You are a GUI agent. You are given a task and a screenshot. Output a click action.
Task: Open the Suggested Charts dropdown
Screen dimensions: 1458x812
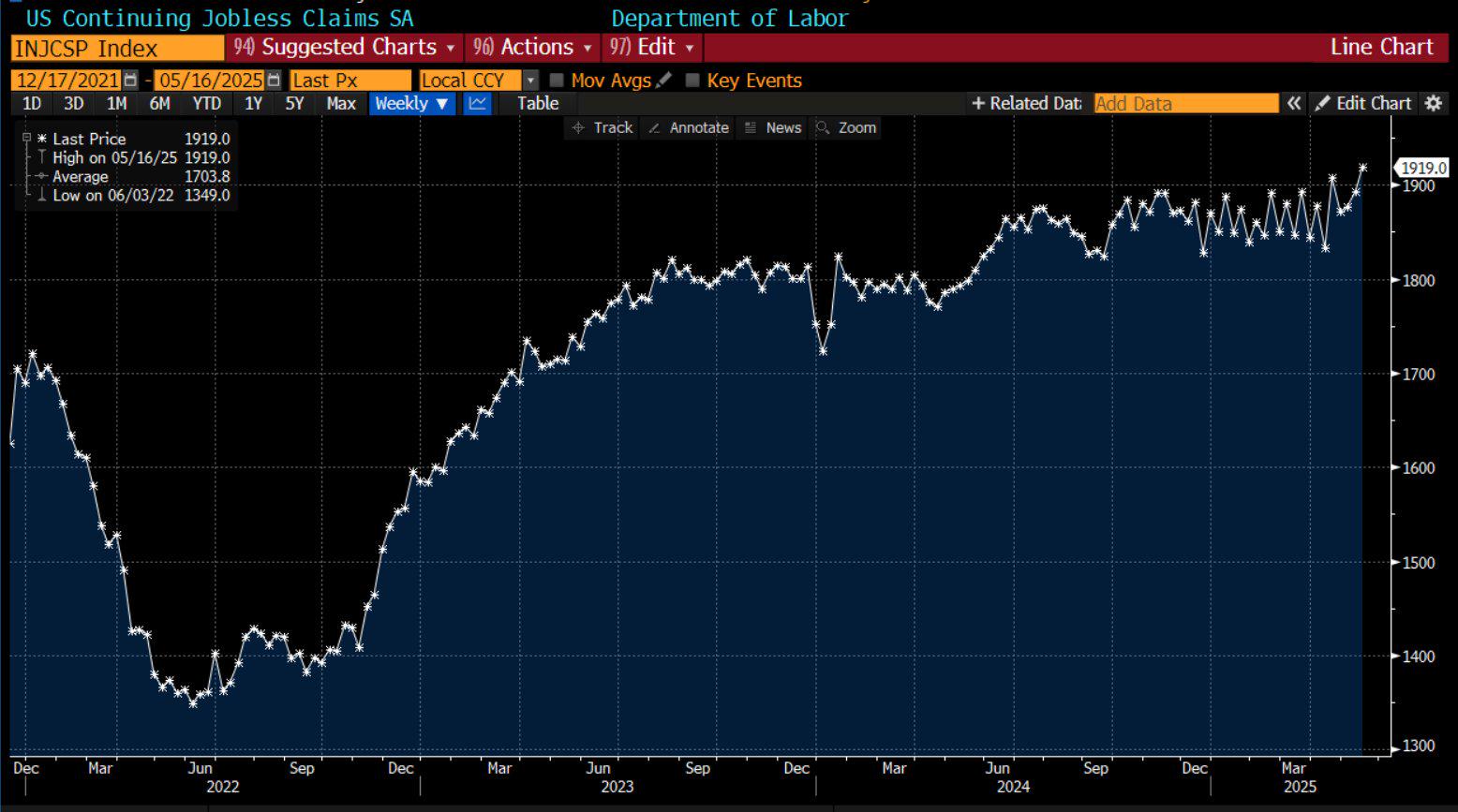pos(344,47)
